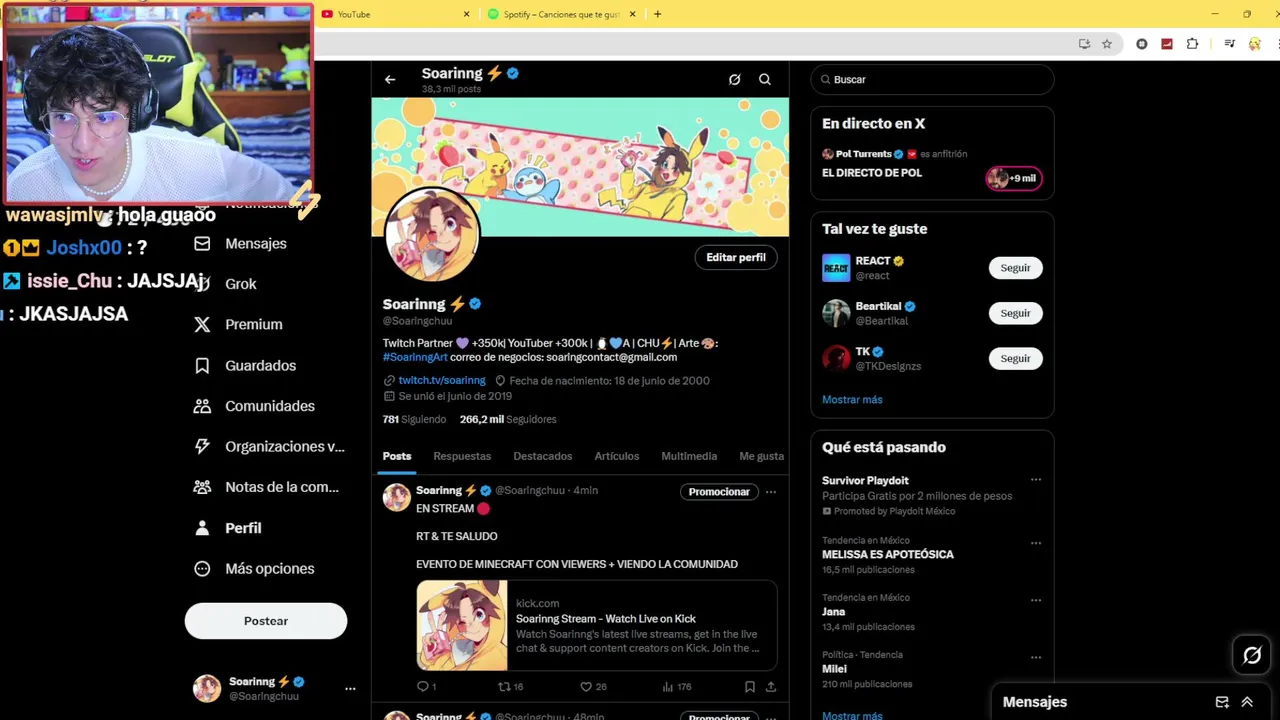The image size is (1280, 720).
Task: Open Milei trend options menu
Action: tap(1036, 658)
